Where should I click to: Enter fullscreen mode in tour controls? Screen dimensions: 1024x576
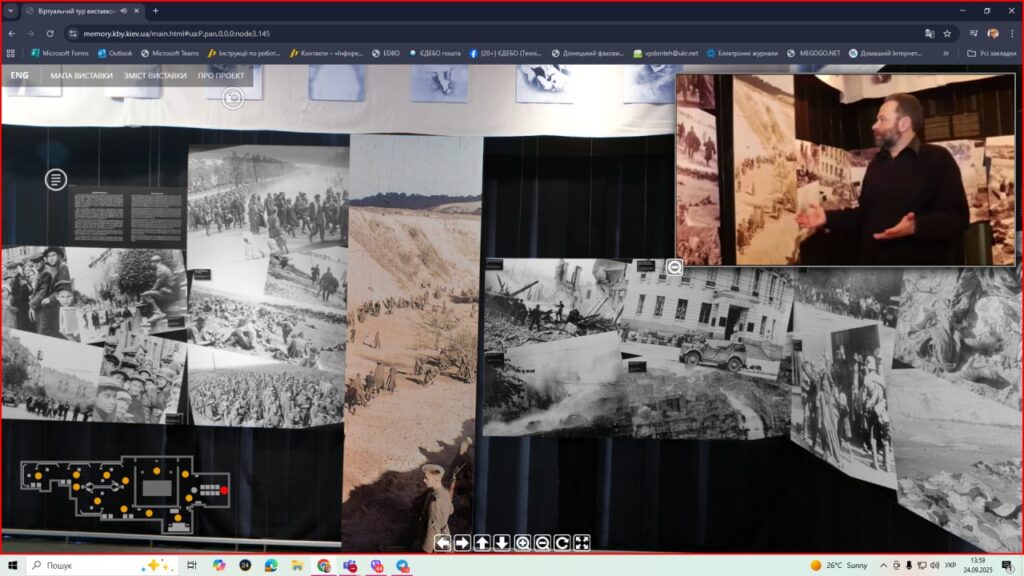[582, 543]
